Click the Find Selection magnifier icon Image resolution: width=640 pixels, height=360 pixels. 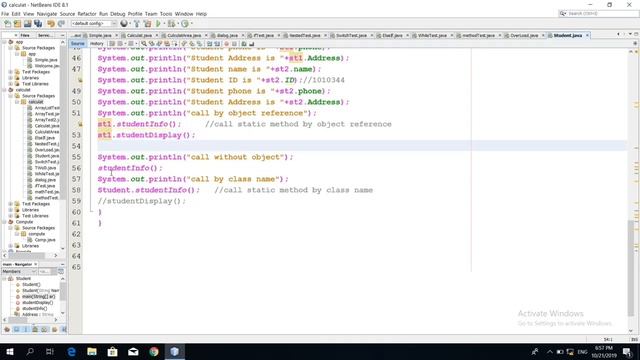(144, 44)
